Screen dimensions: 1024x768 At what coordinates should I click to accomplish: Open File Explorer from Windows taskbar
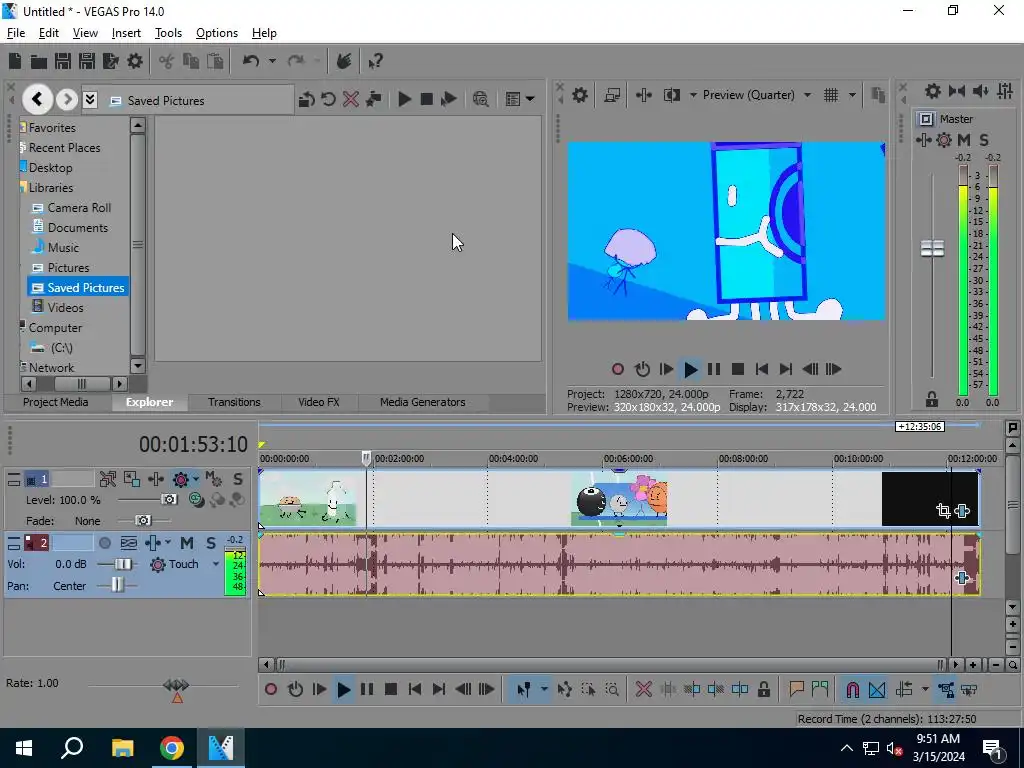tap(122, 748)
